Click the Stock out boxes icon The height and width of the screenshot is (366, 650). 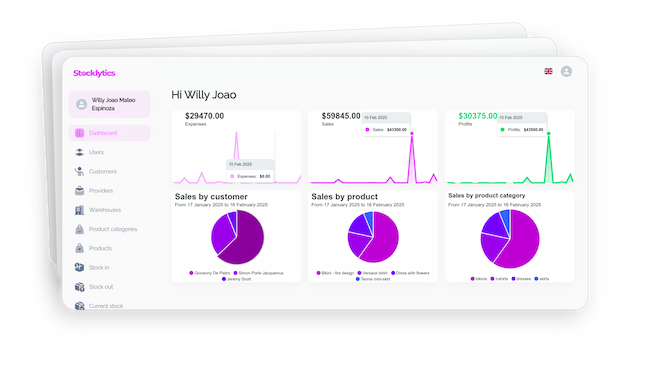79,286
